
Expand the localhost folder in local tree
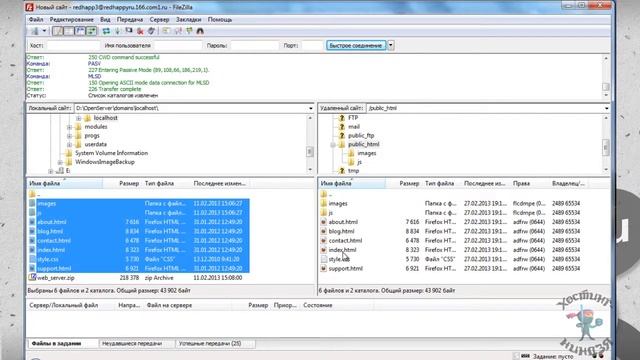(x=79, y=118)
